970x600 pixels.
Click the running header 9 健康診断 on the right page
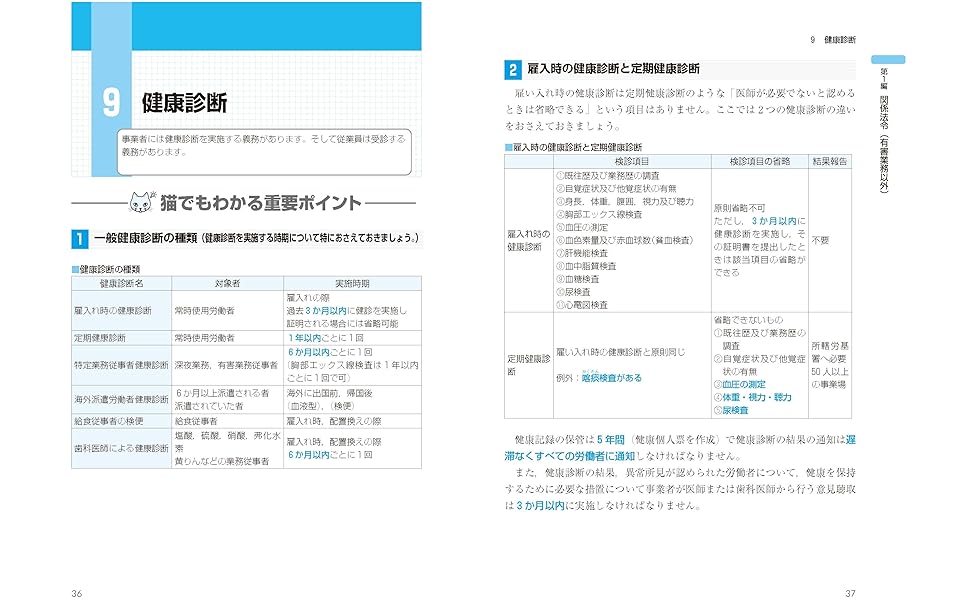click(833, 40)
